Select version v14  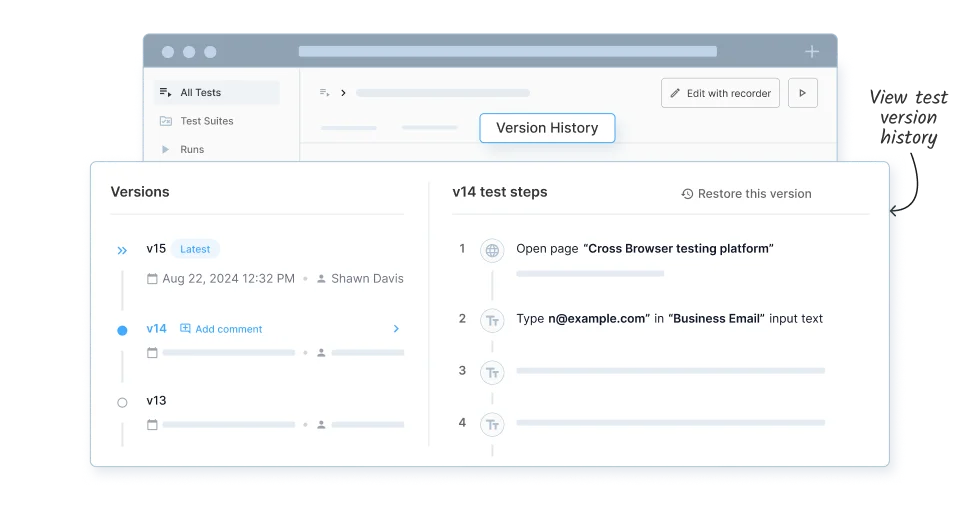tap(156, 329)
